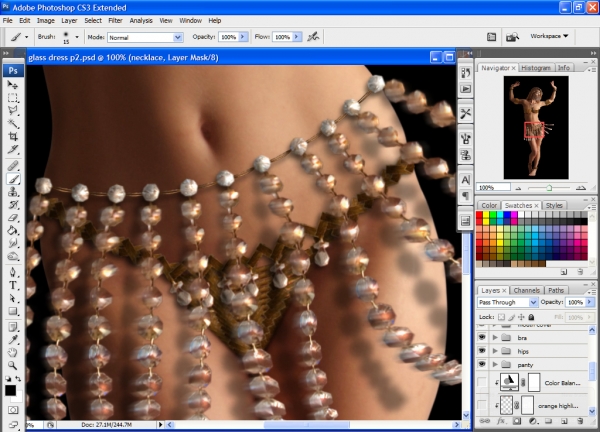Open the Analysis menu
The height and width of the screenshot is (432, 600).
(x=141, y=21)
